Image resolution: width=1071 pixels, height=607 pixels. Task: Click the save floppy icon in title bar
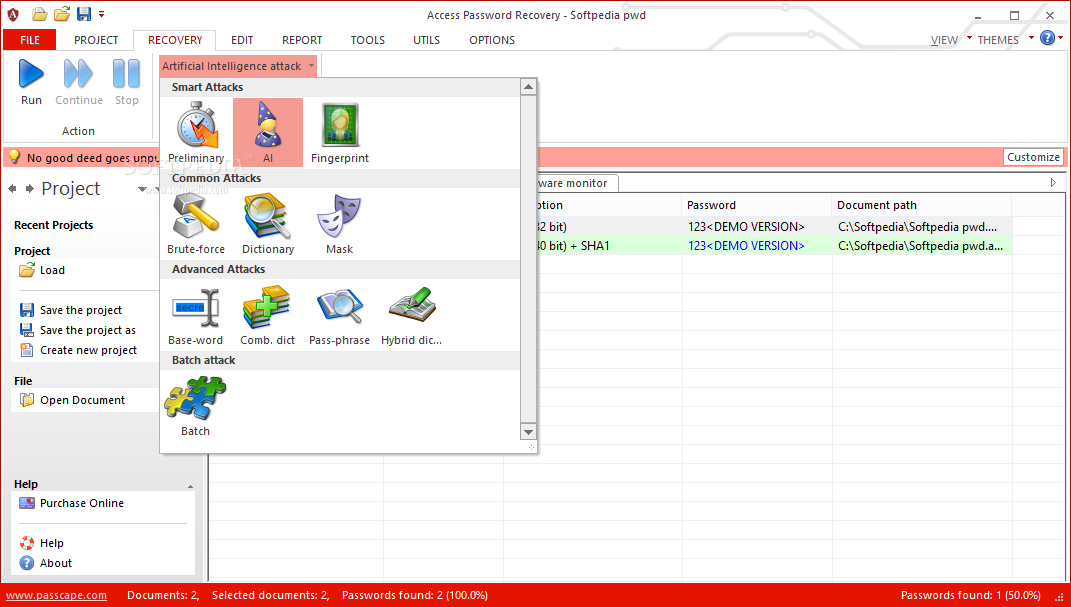point(83,14)
